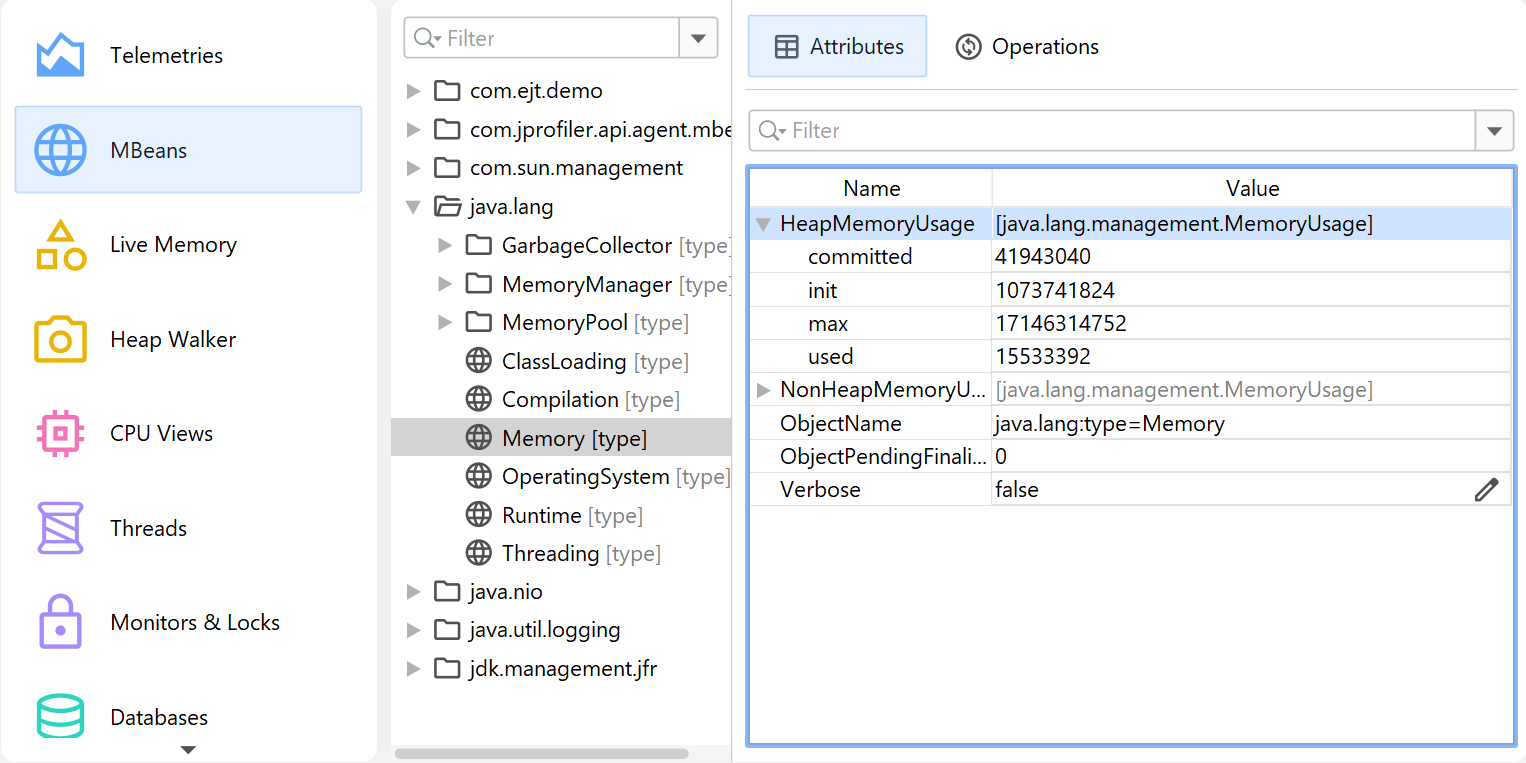
Task: Open Databases cylinder icon
Action: [x=60, y=716]
